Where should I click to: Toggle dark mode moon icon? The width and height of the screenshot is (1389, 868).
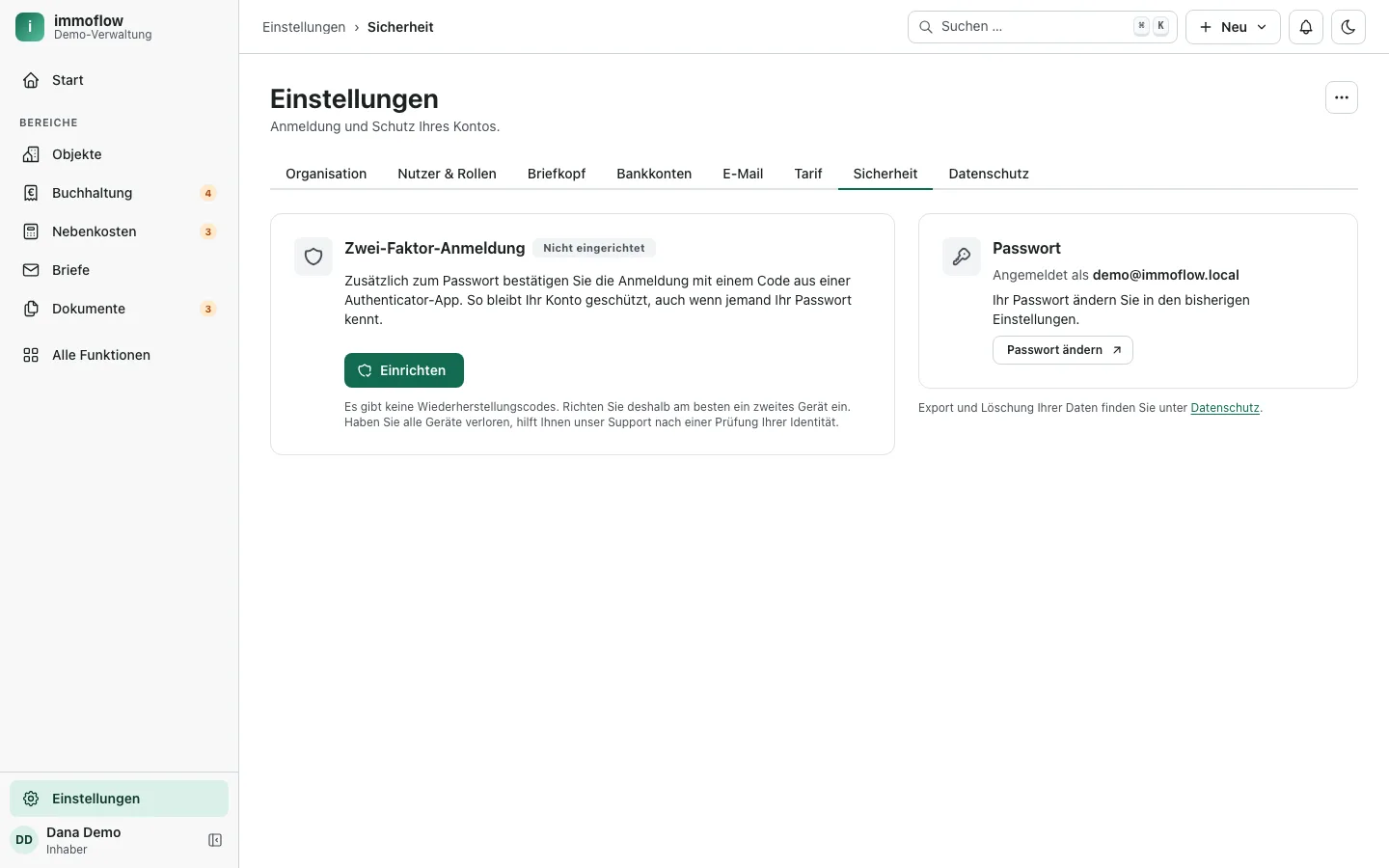(x=1348, y=27)
